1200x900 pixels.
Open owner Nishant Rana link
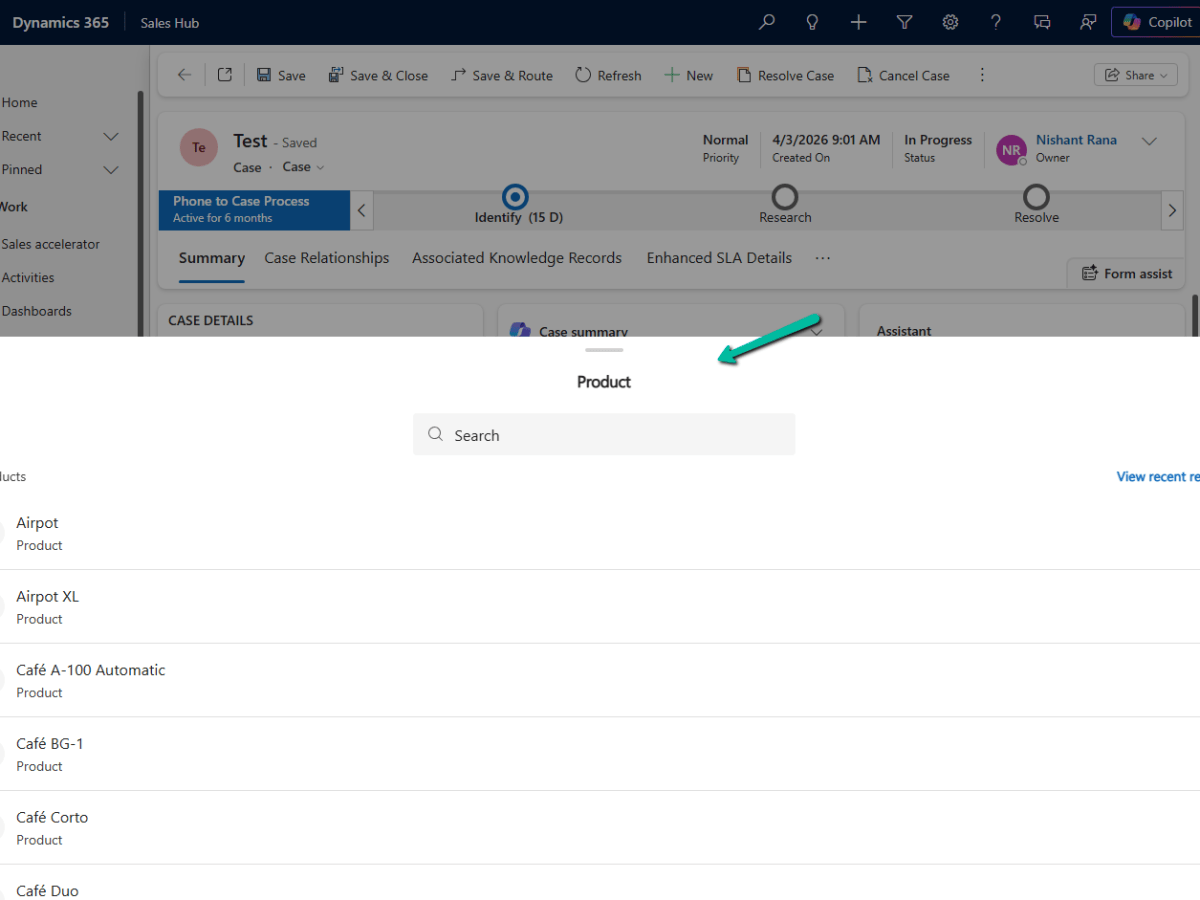pyautogui.click(x=1076, y=140)
